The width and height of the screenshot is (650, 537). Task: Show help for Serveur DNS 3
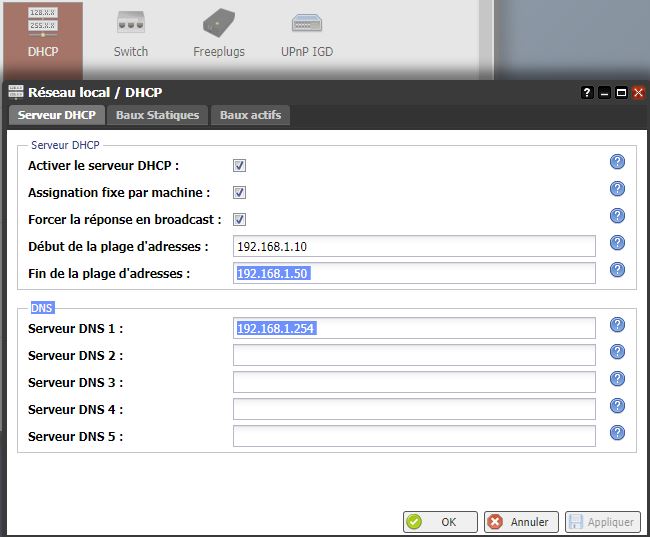(617, 379)
